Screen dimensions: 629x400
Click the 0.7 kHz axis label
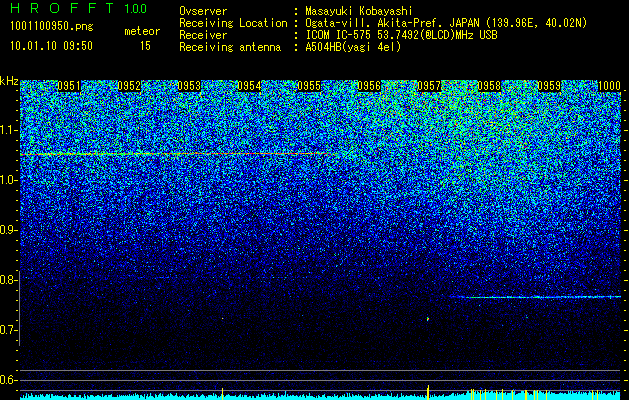click(9, 330)
